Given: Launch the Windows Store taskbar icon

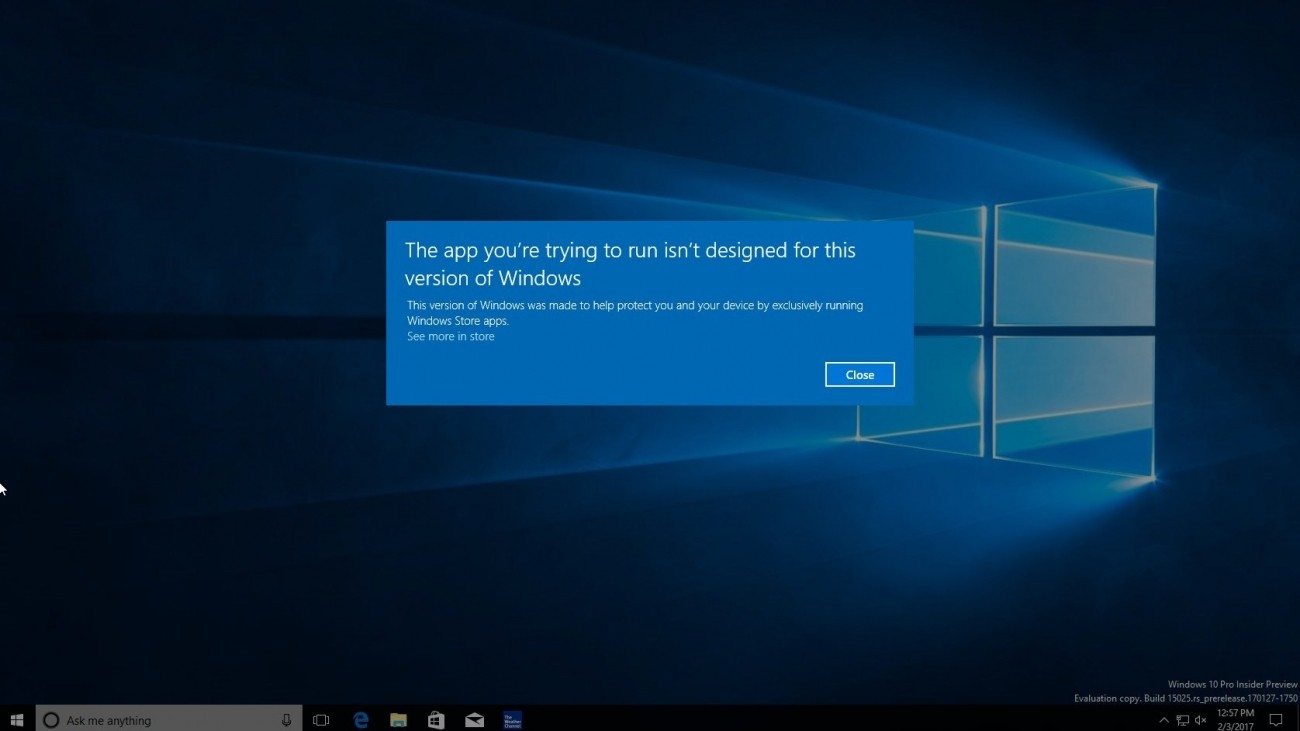Looking at the screenshot, I should click(x=435, y=719).
